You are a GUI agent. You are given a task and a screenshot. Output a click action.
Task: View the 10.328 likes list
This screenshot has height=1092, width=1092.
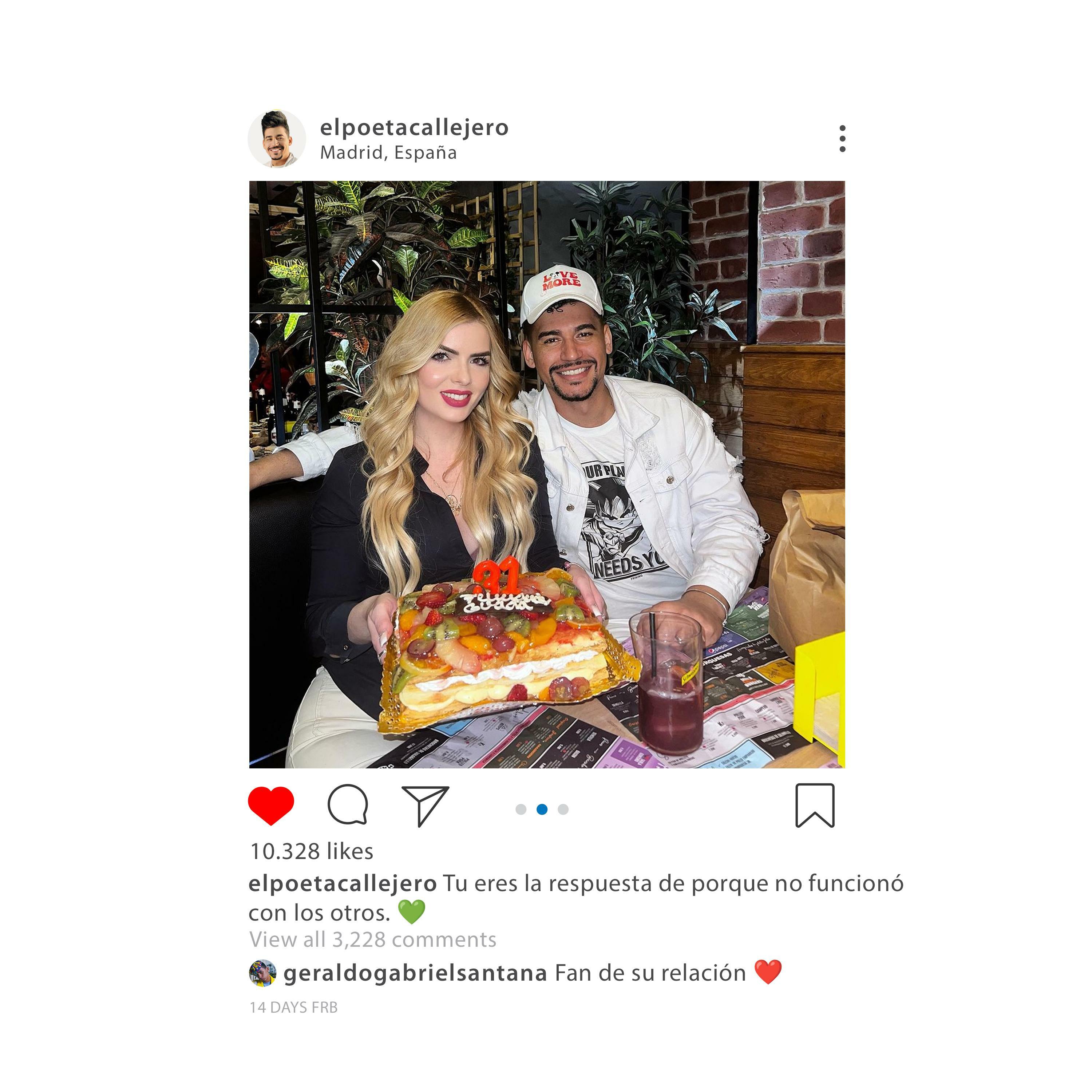coord(312,851)
